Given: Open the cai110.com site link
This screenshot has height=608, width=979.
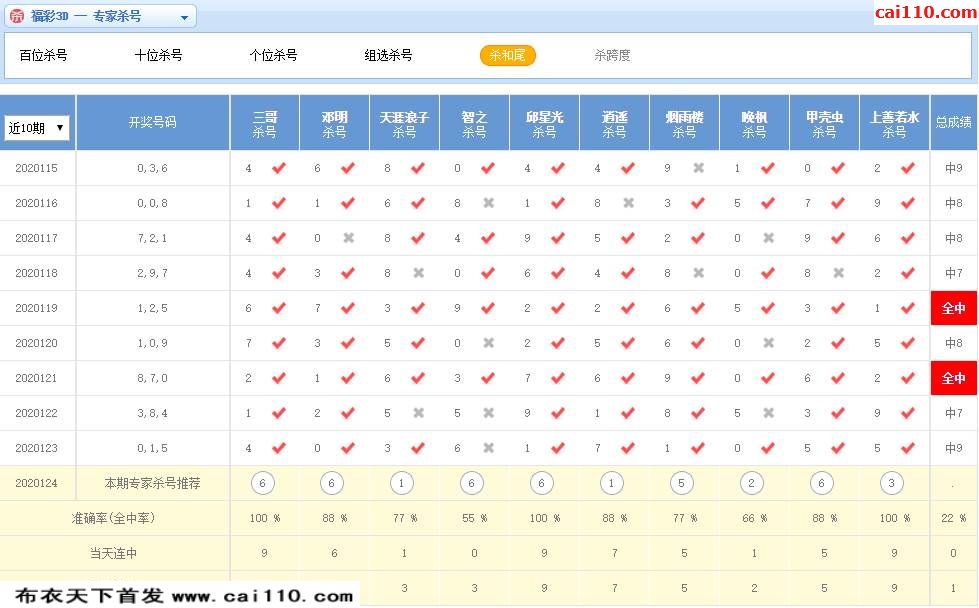Looking at the screenshot, I should (925, 12).
